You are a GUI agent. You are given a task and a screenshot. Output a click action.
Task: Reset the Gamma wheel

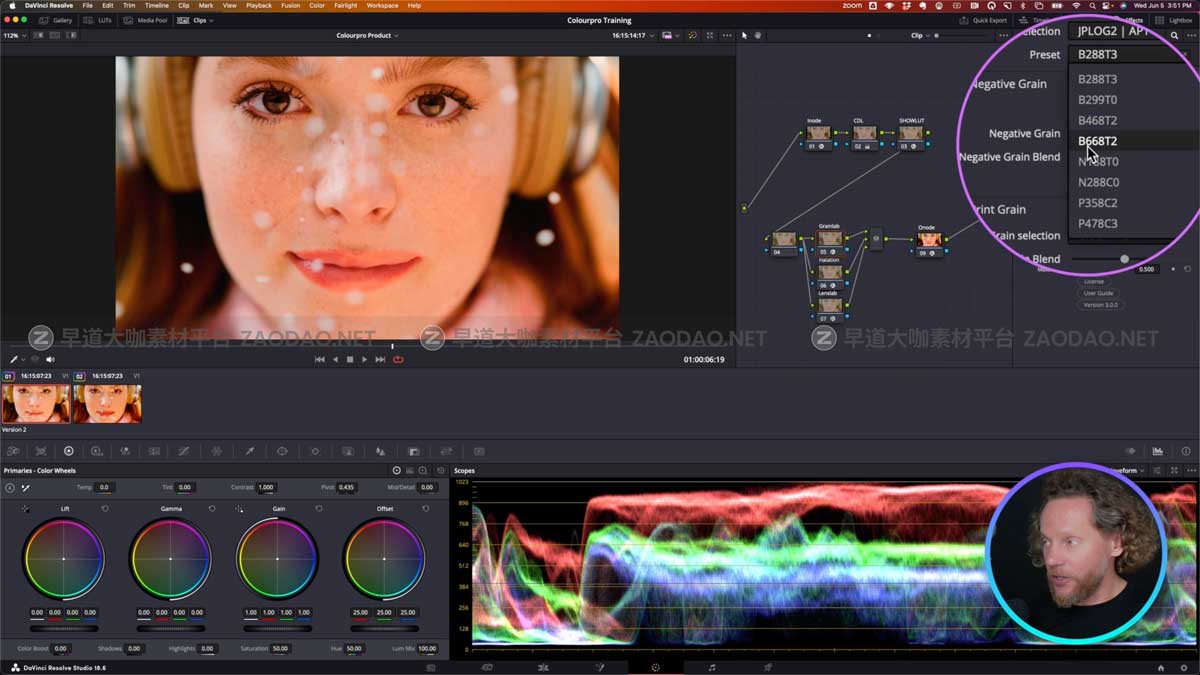[212, 509]
